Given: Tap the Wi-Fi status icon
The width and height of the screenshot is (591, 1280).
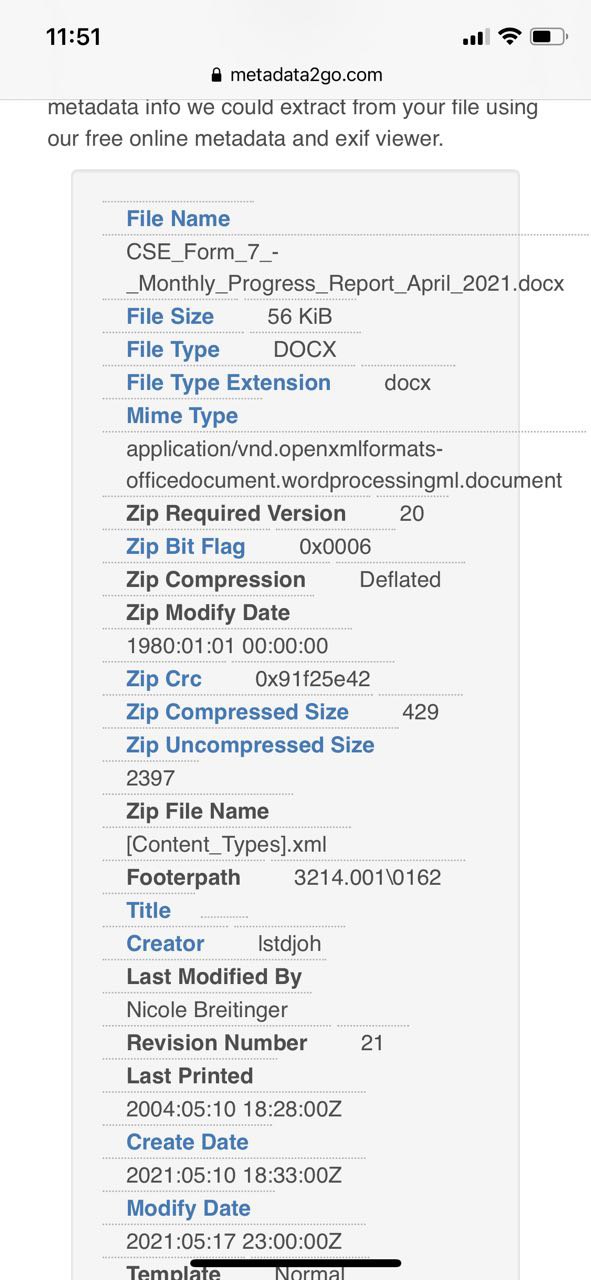Looking at the screenshot, I should pos(510,37).
